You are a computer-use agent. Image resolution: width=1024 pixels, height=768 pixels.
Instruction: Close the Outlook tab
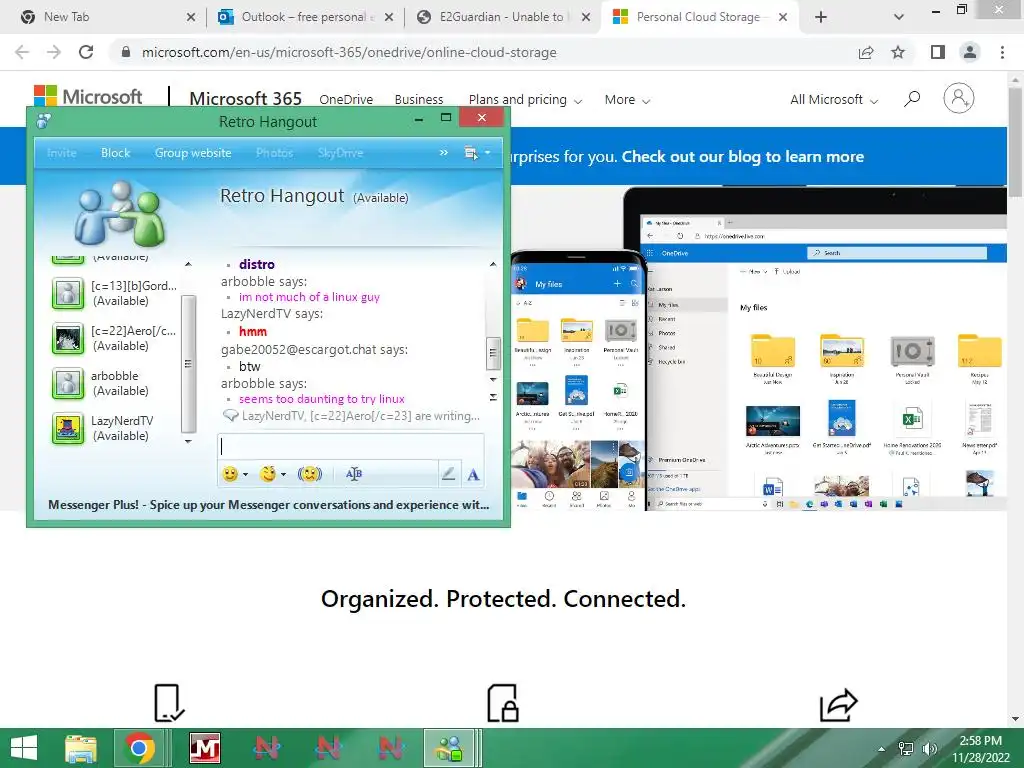pos(389,17)
